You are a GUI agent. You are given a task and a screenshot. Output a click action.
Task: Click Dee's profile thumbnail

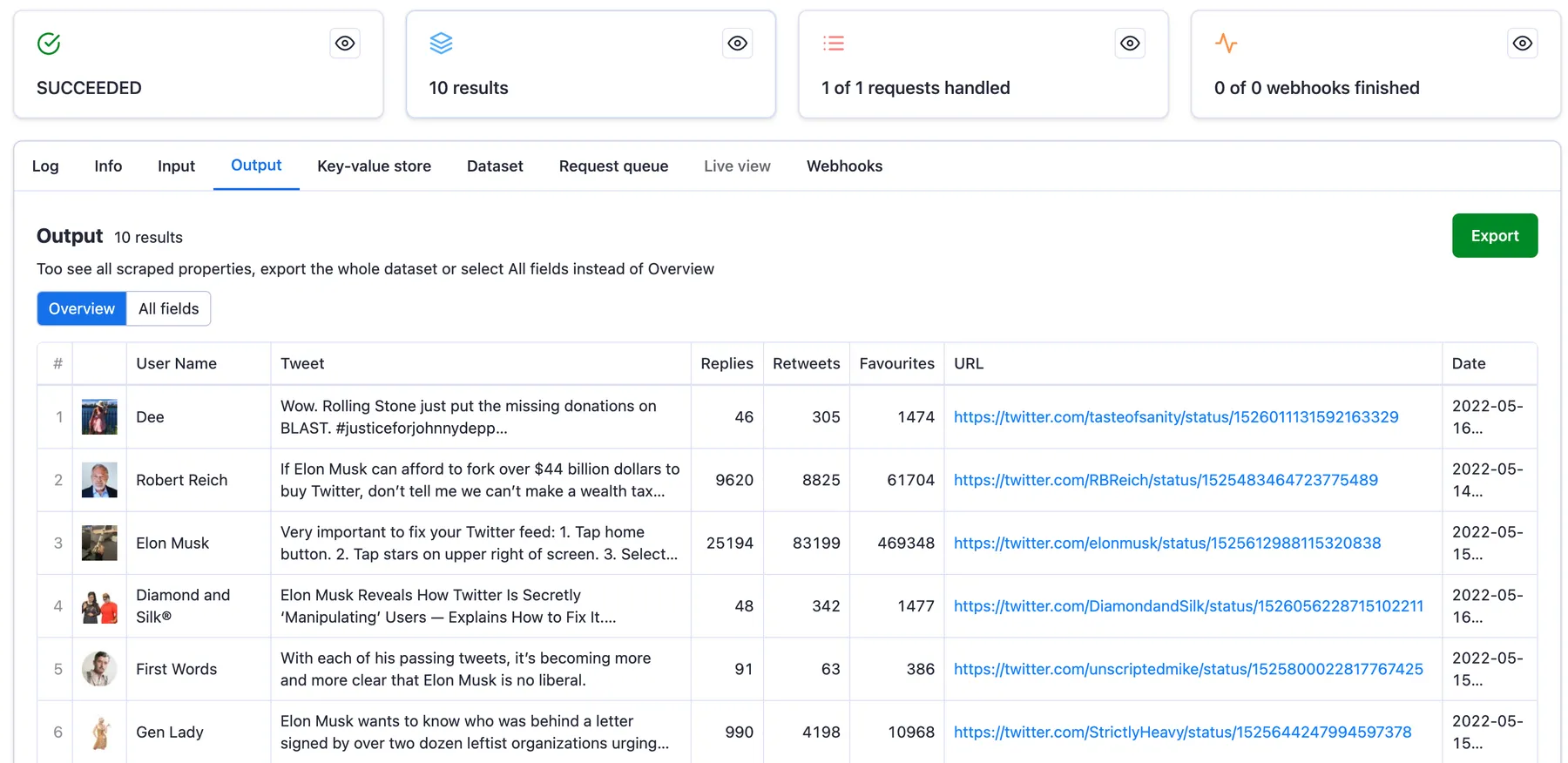pos(99,417)
